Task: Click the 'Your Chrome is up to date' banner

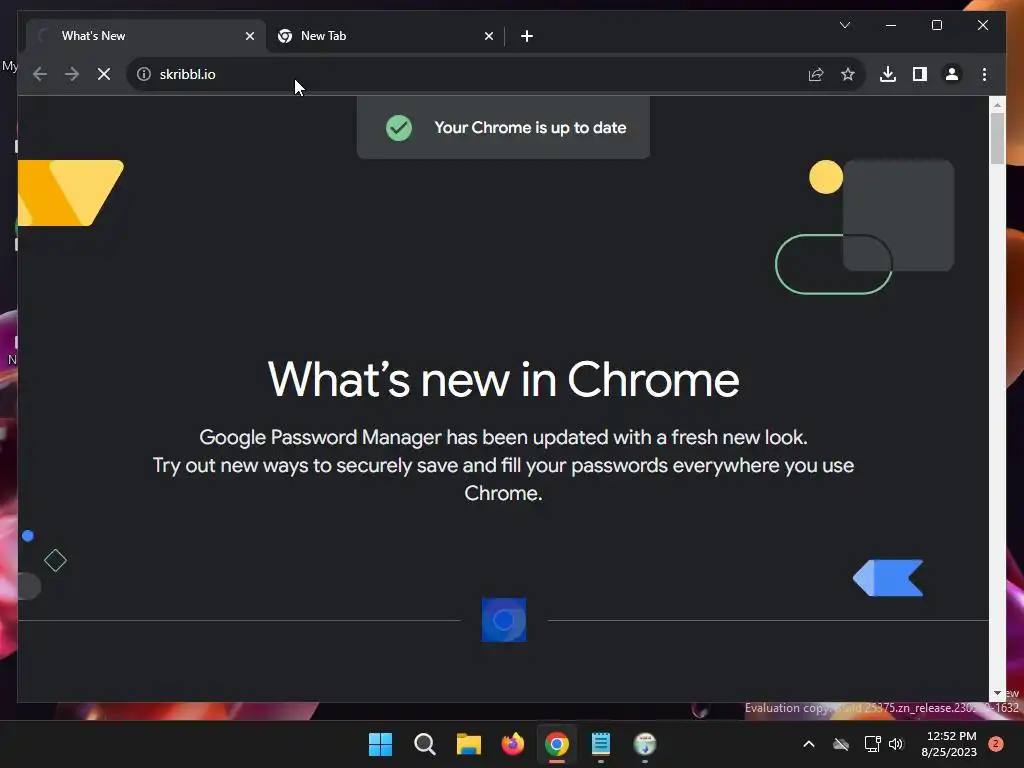Action: tap(504, 127)
